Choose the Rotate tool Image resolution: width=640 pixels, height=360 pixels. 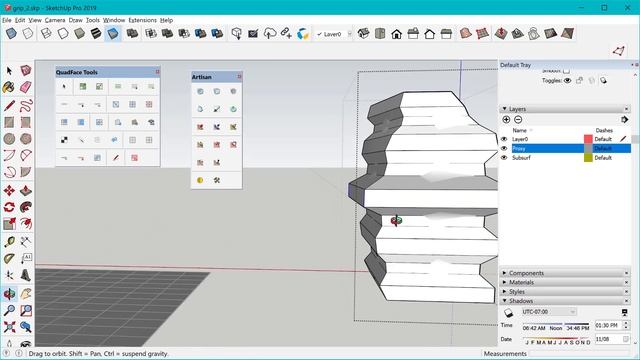(x=9, y=207)
